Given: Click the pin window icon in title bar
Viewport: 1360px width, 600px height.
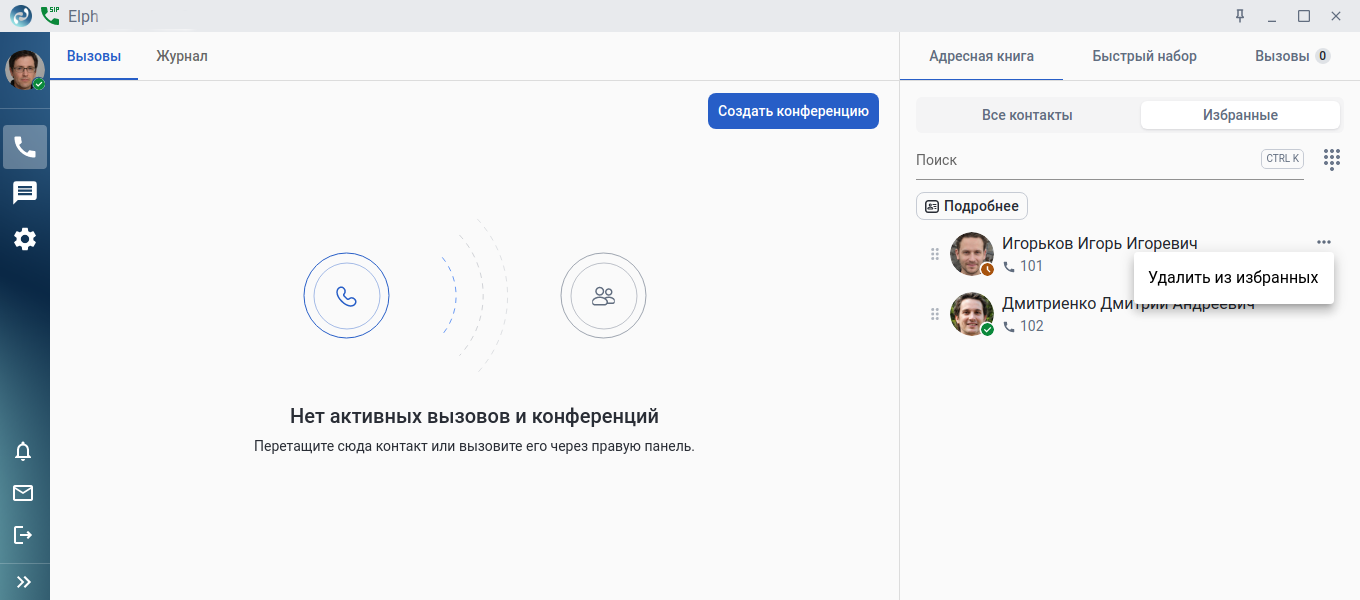Looking at the screenshot, I should [1240, 16].
